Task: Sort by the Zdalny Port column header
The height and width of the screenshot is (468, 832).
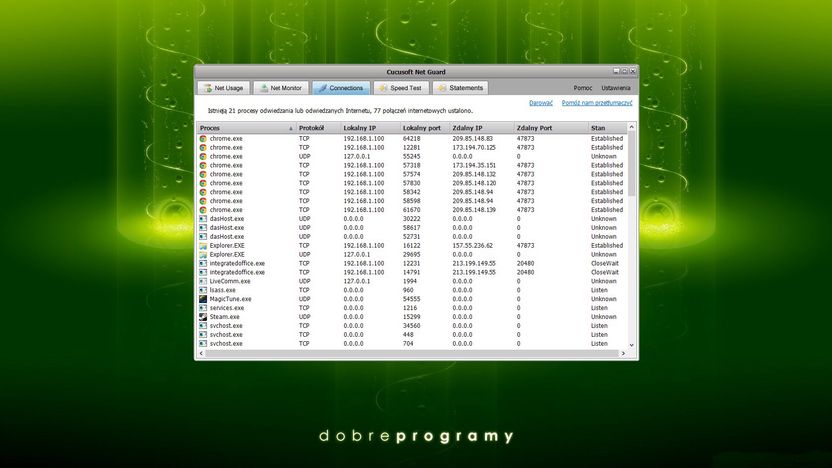Action: (551, 128)
